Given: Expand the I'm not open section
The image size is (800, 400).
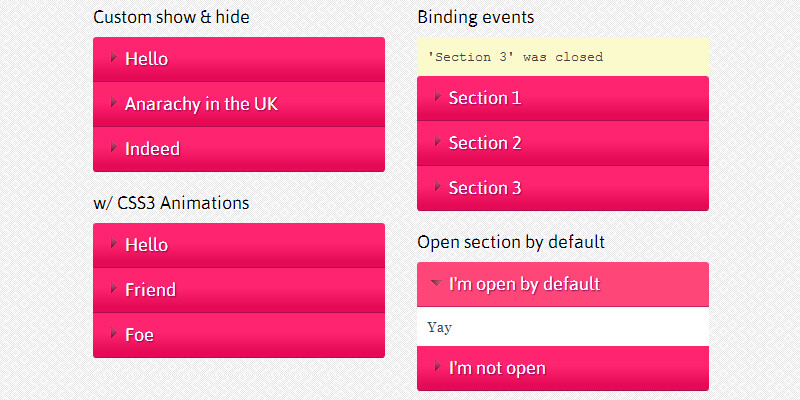Looking at the screenshot, I should point(562,368).
